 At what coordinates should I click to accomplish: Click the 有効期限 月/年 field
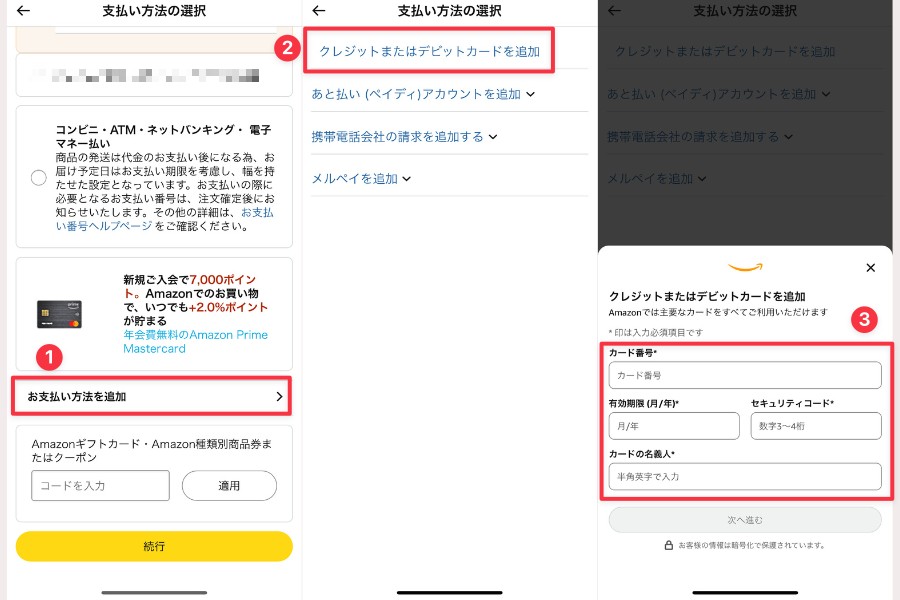click(x=674, y=426)
